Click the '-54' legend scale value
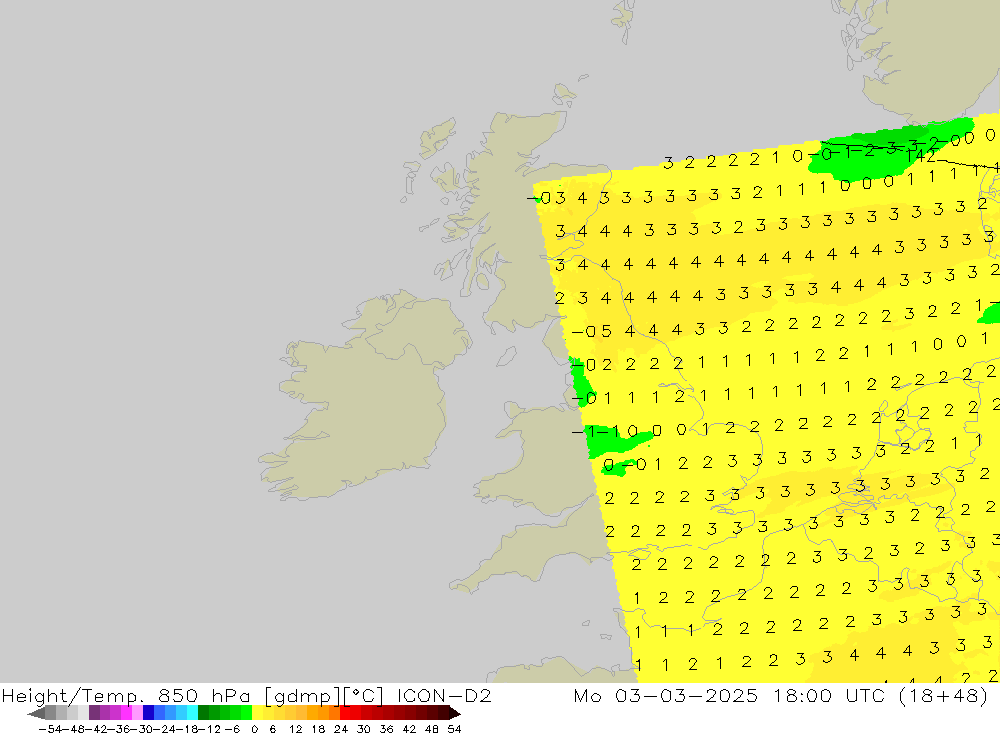Viewport: 1000px width, 733px height. pyautogui.click(x=49, y=729)
